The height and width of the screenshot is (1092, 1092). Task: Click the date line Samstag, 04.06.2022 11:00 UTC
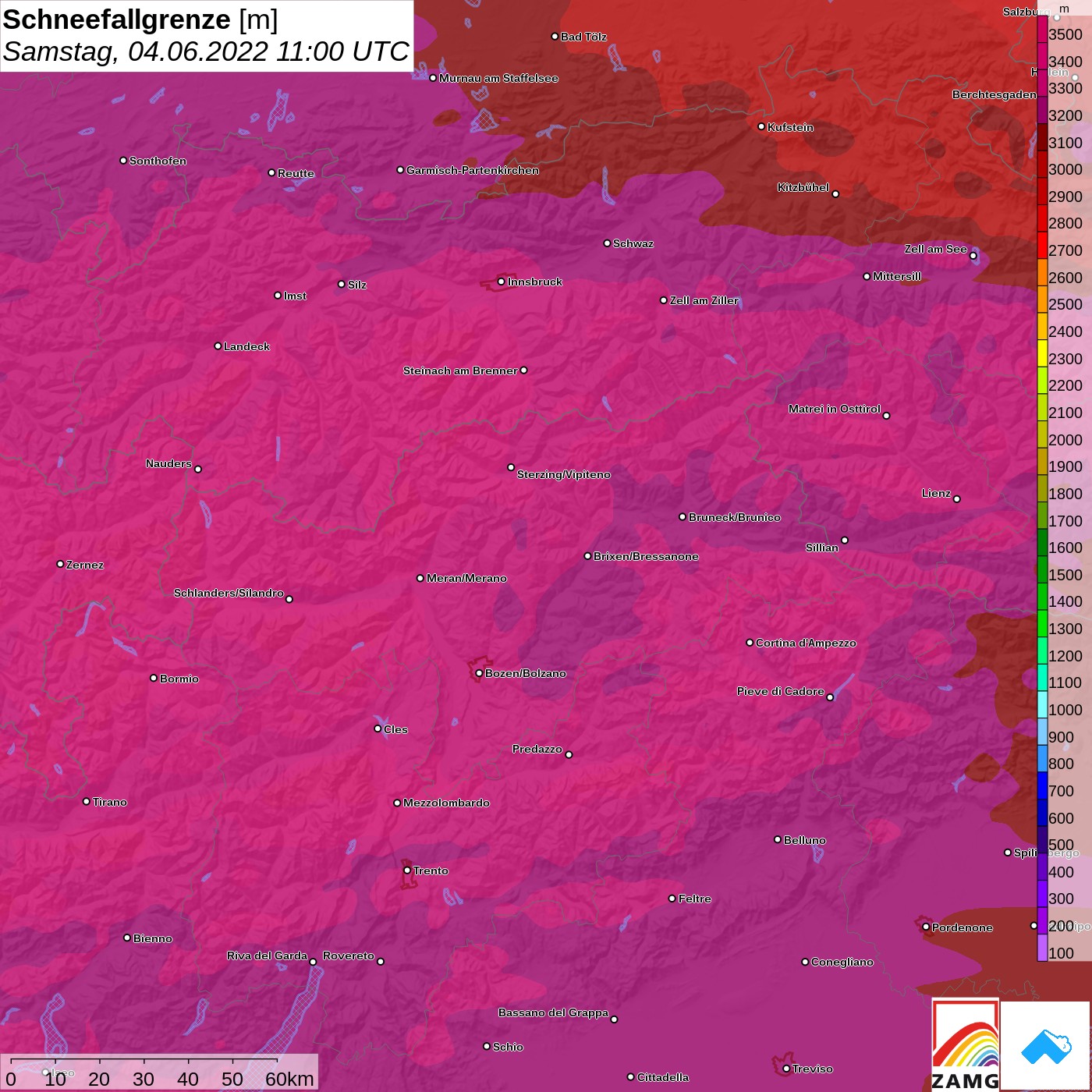206,51
